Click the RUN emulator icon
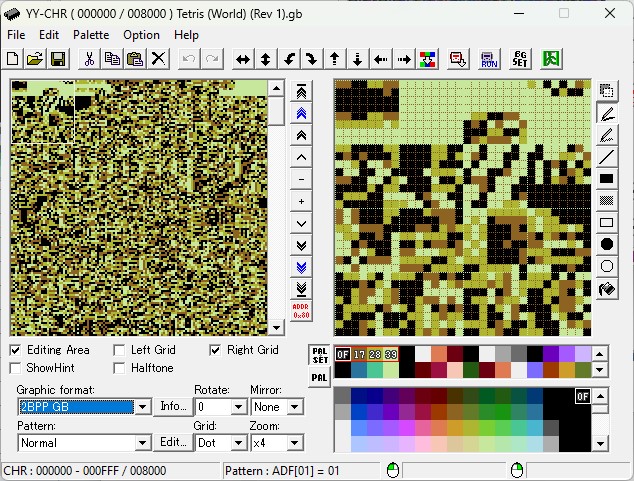 (x=489, y=59)
